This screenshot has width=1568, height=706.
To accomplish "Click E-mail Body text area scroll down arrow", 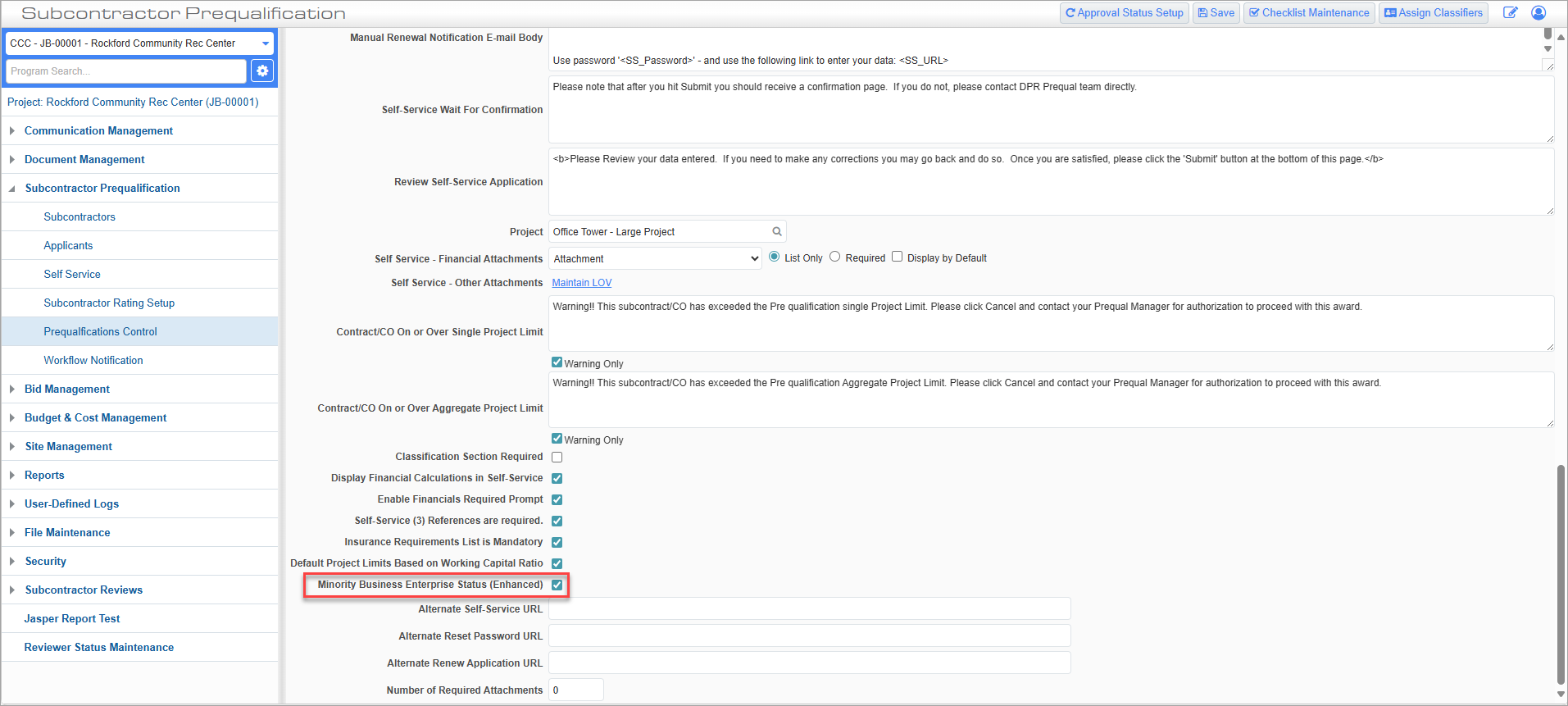I will [1548, 49].
